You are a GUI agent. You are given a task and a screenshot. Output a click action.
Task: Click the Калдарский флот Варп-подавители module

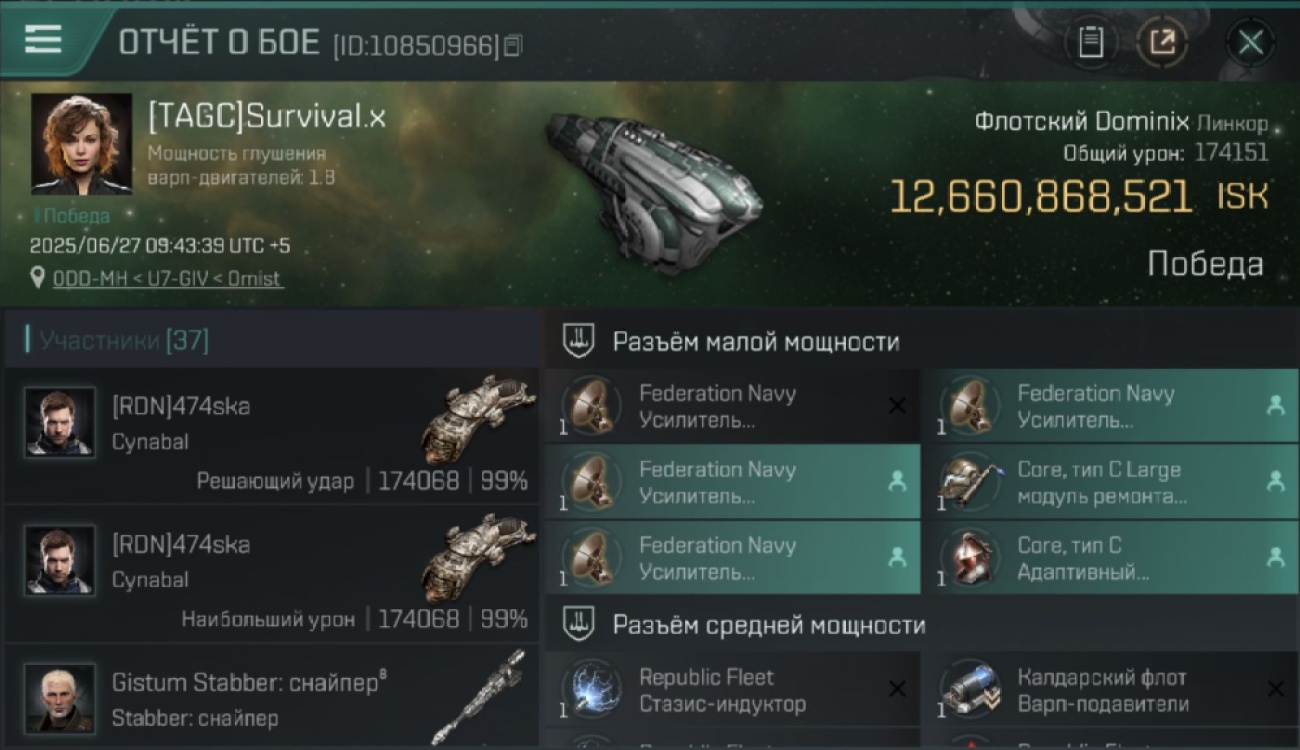pos(1109,690)
